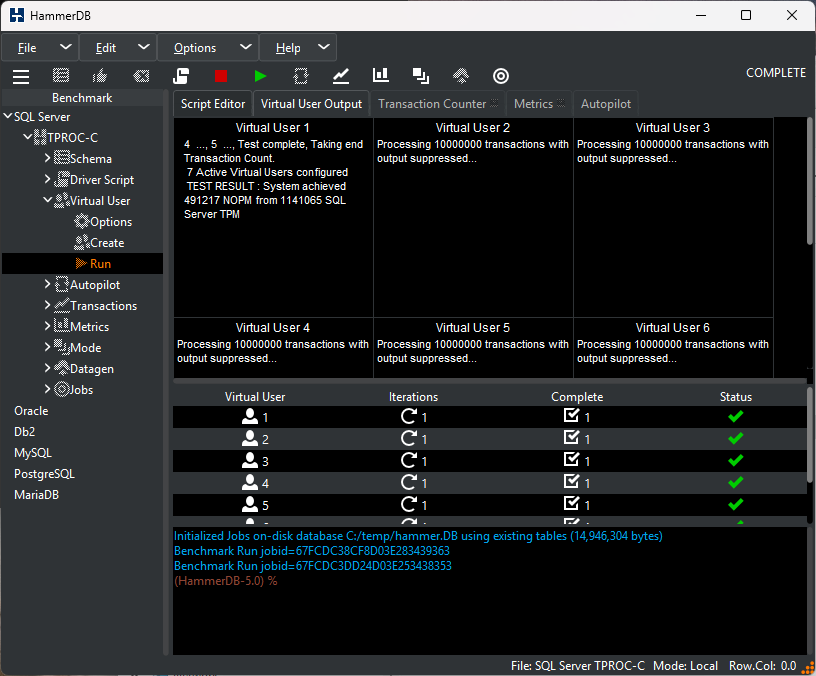
Task: Expand the Autopilot tree node
Action: [x=48, y=285]
